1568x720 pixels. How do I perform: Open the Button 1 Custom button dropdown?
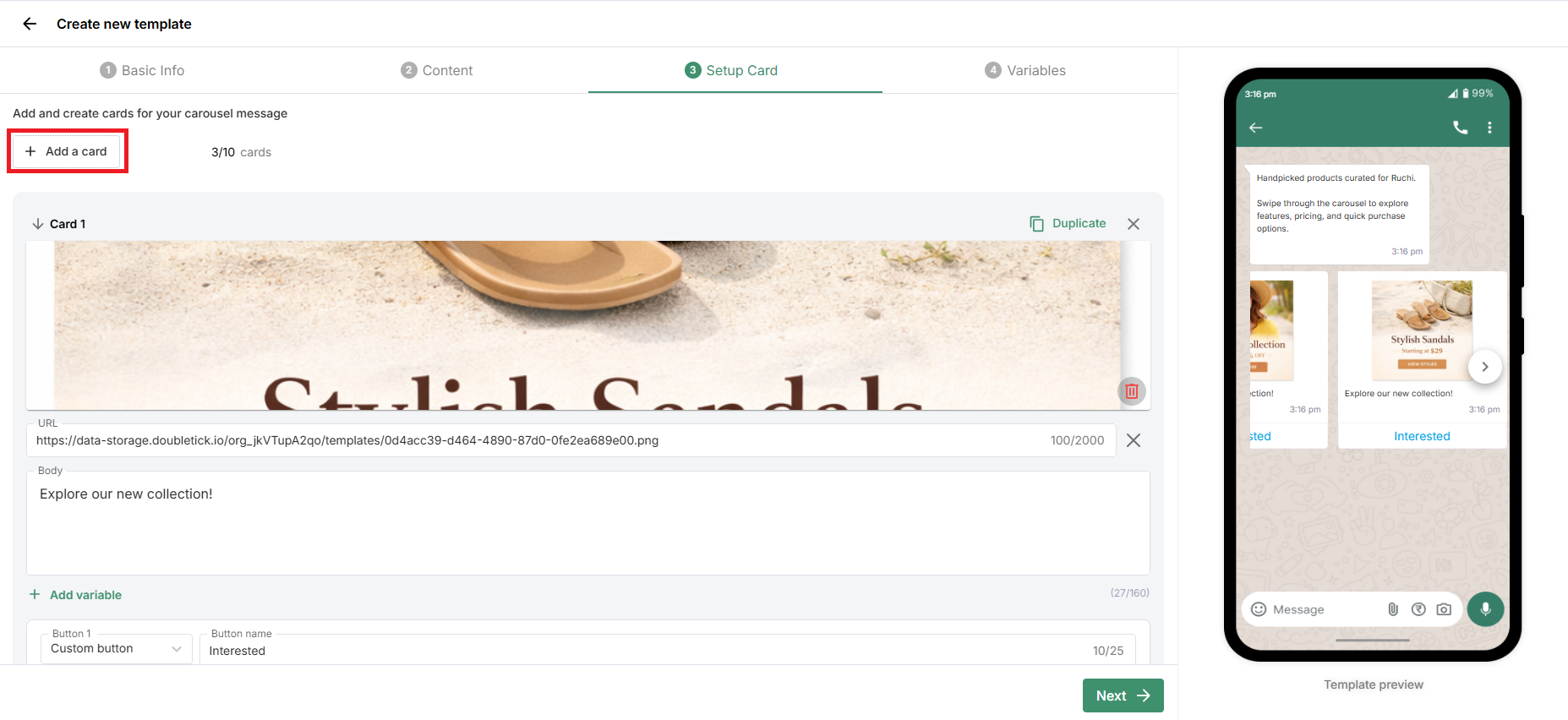tap(117, 648)
